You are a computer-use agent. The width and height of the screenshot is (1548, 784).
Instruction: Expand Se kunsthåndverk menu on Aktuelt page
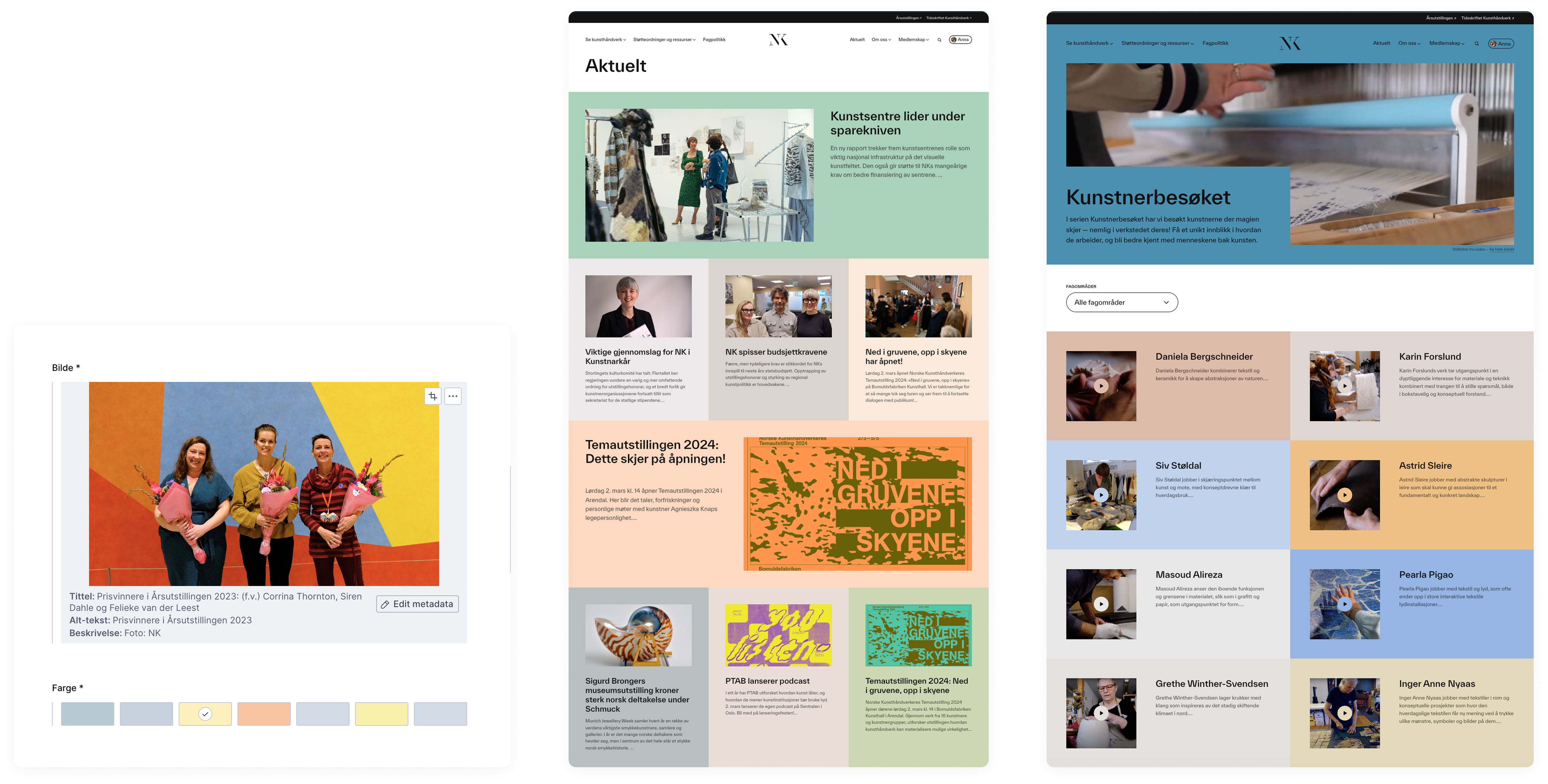pos(605,40)
